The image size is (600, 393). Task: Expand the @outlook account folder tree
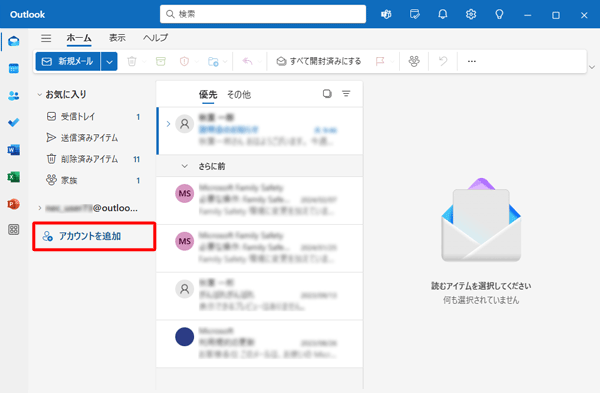(x=39, y=208)
